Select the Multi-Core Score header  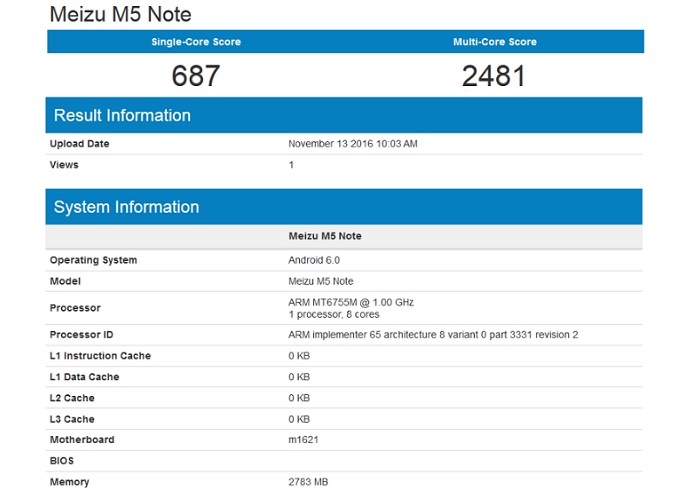[495, 42]
